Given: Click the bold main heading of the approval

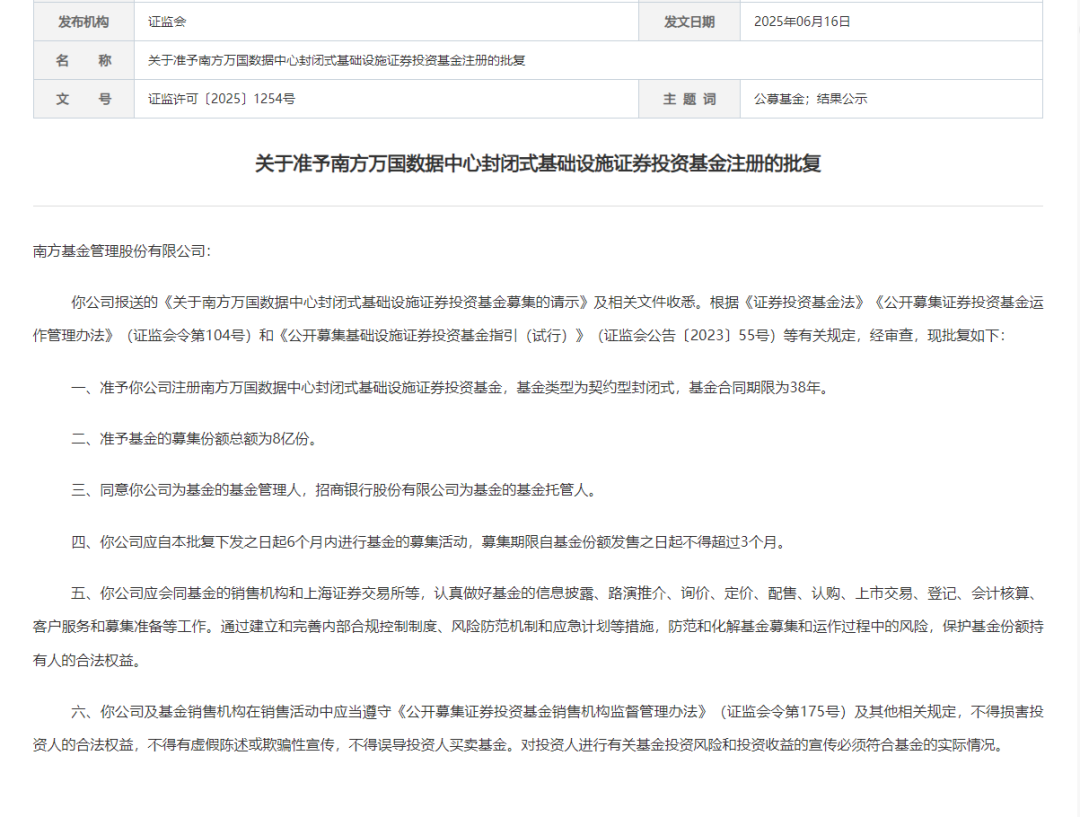Looking at the screenshot, I should [538, 164].
